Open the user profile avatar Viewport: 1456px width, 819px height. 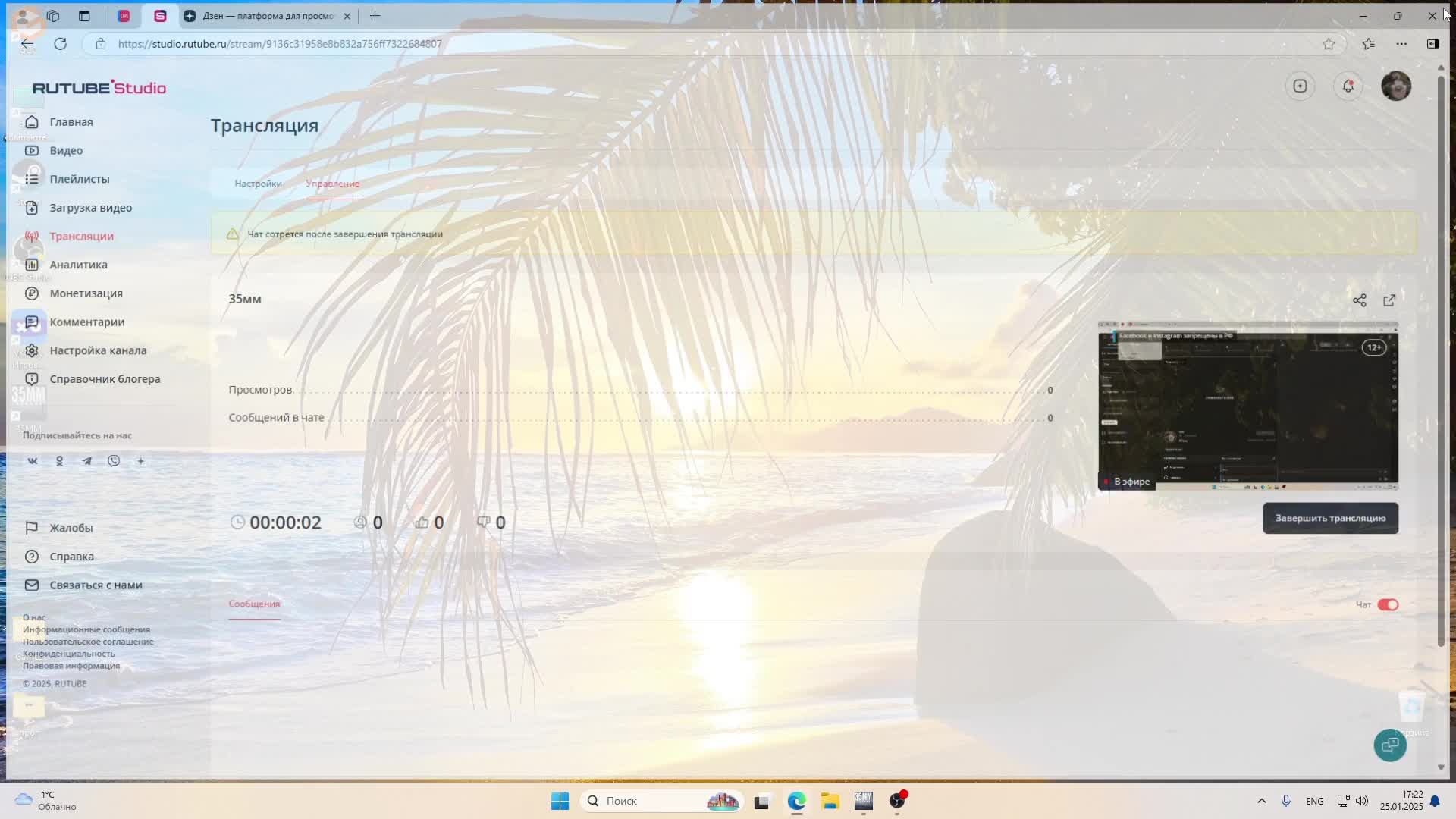click(1395, 86)
